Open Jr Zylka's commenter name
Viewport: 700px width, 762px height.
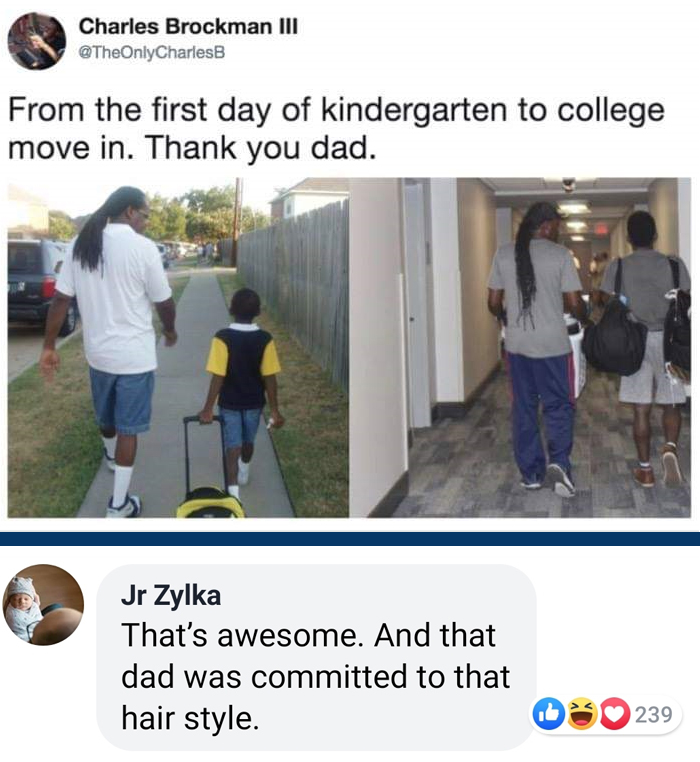pyautogui.click(x=171, y=595)
